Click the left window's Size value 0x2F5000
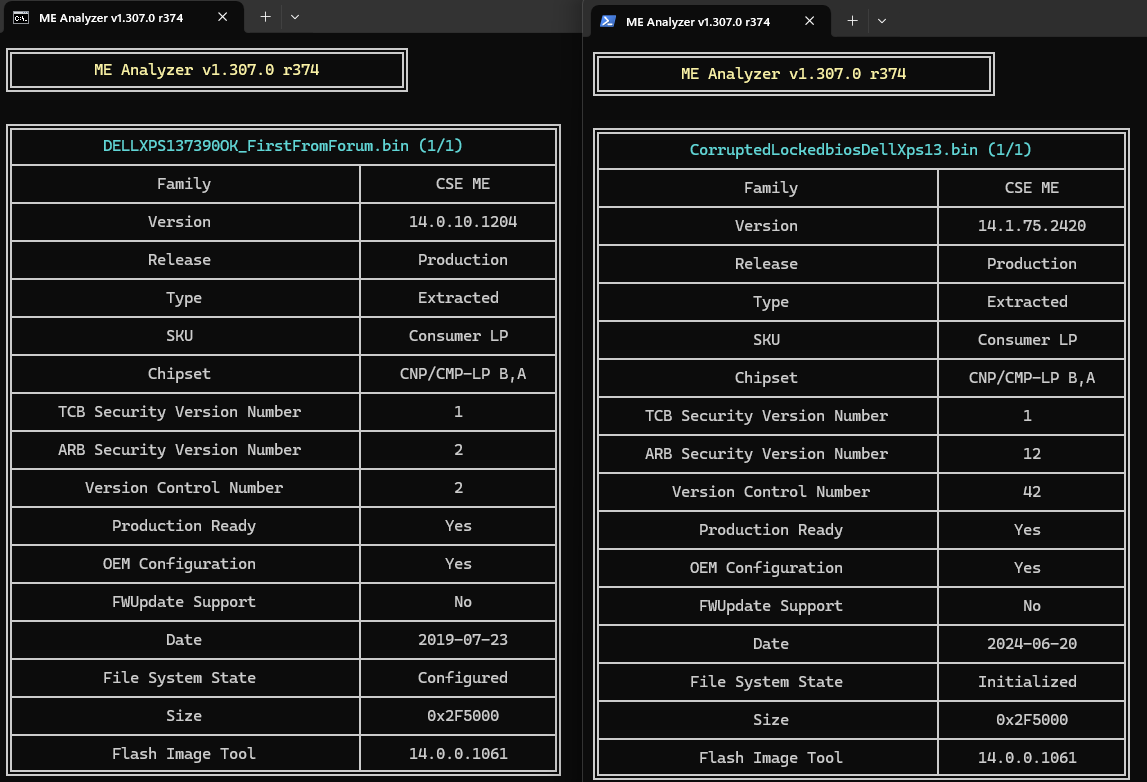The image size is (1147, 782). (462, 716)
